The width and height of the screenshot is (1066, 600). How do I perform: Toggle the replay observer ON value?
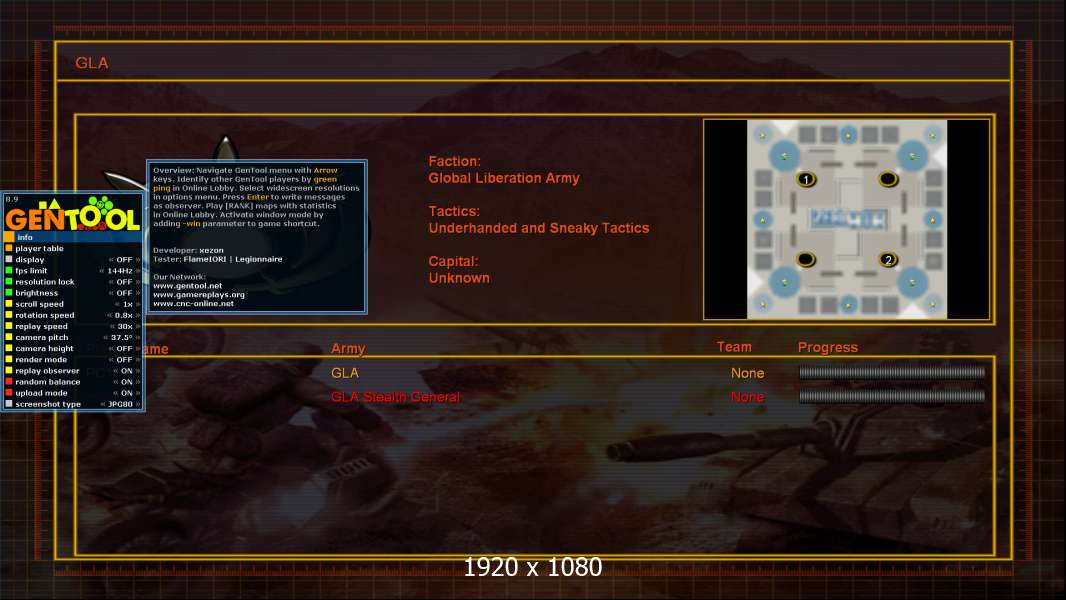126,370
